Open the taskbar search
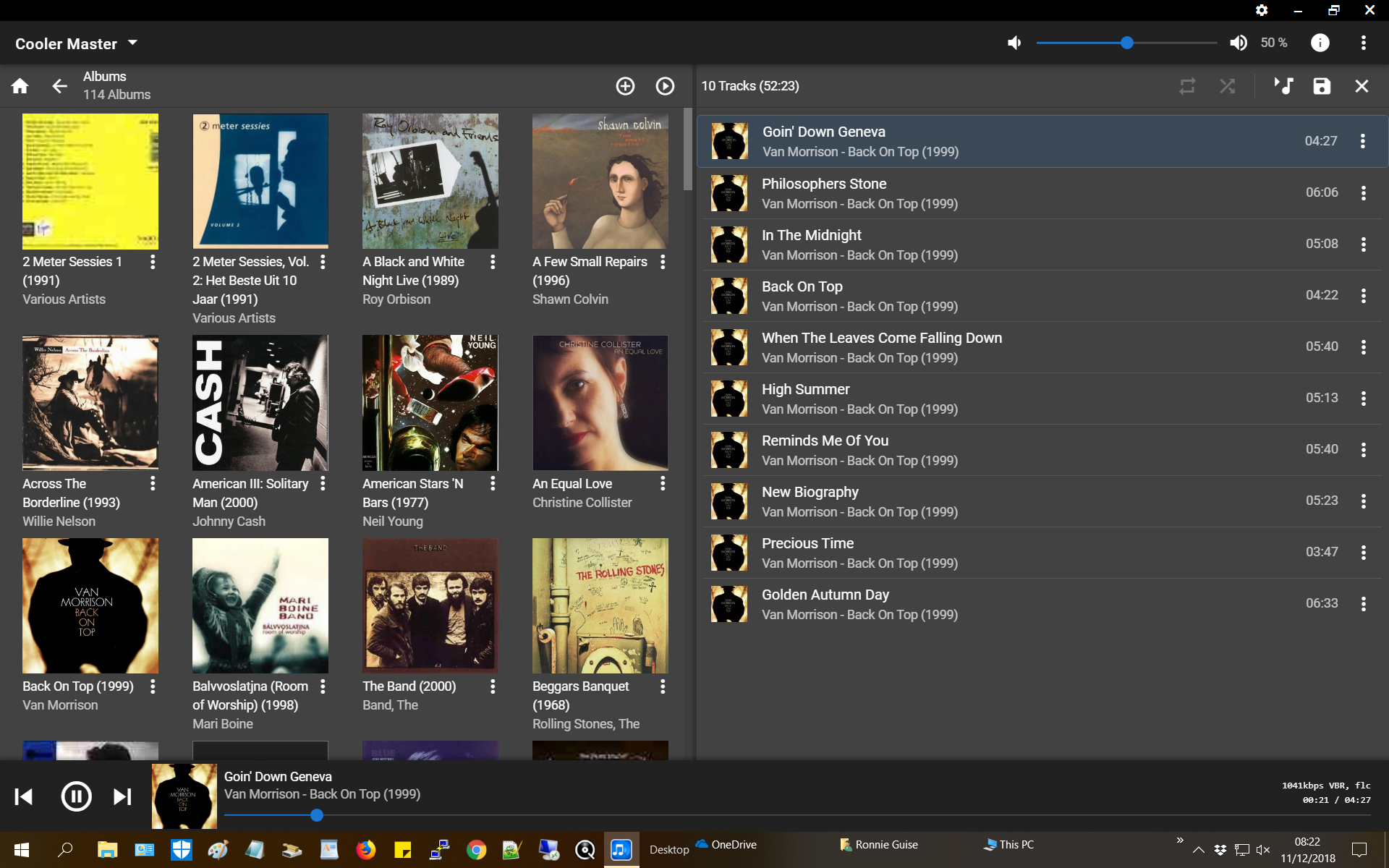The height and width of the screenshot is (868, 1389). point(65,850)
